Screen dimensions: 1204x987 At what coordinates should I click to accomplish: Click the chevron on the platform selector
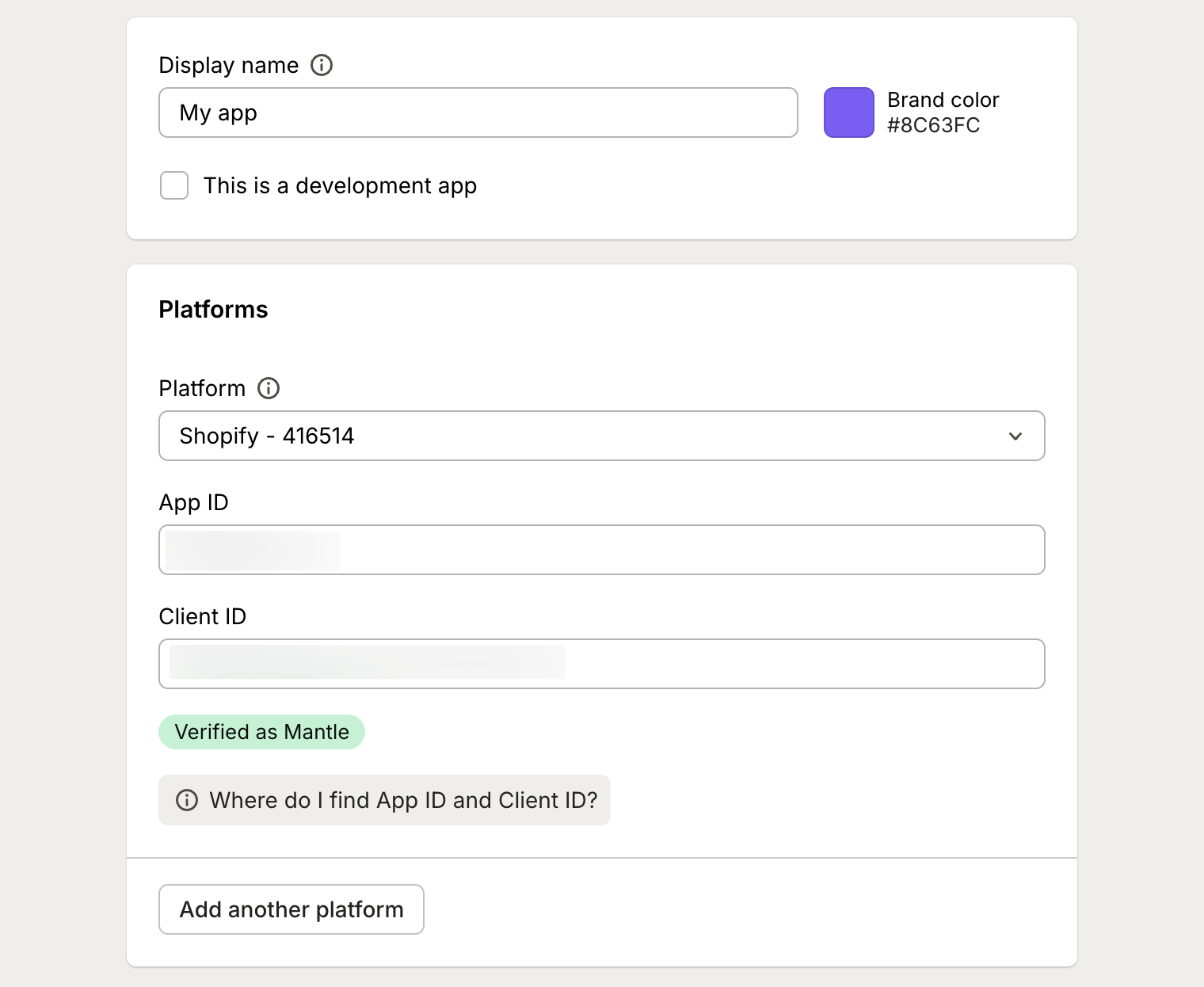pyautogui.click(x=1015, y=436)
